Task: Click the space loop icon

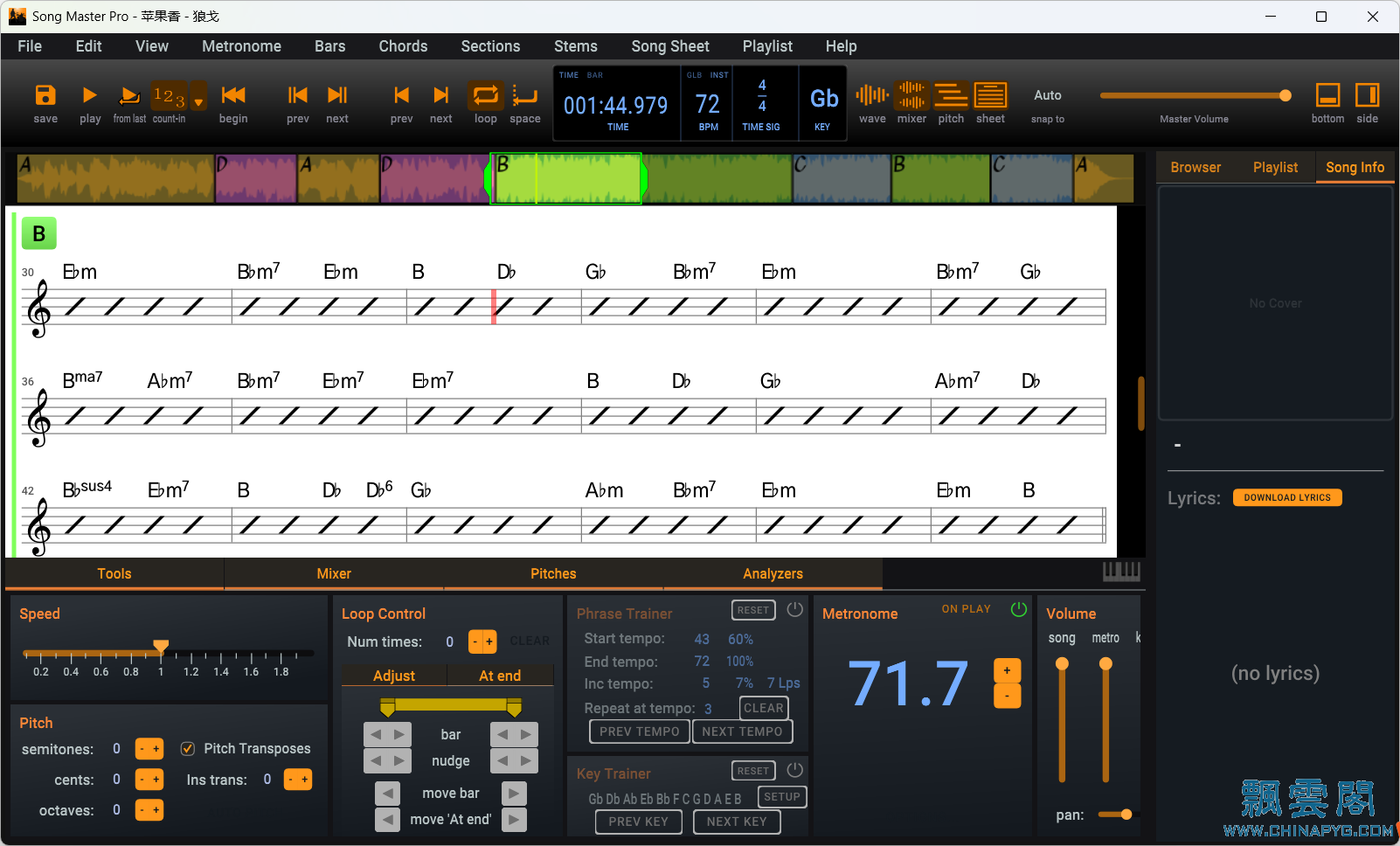Action: coord(525,94)
